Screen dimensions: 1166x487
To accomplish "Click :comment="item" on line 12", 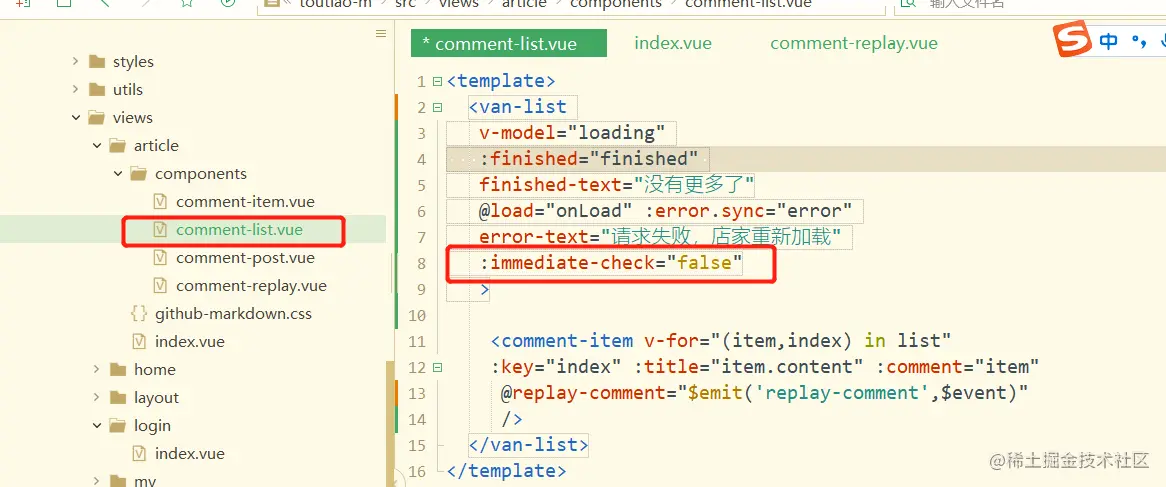I will coord(957,367).
